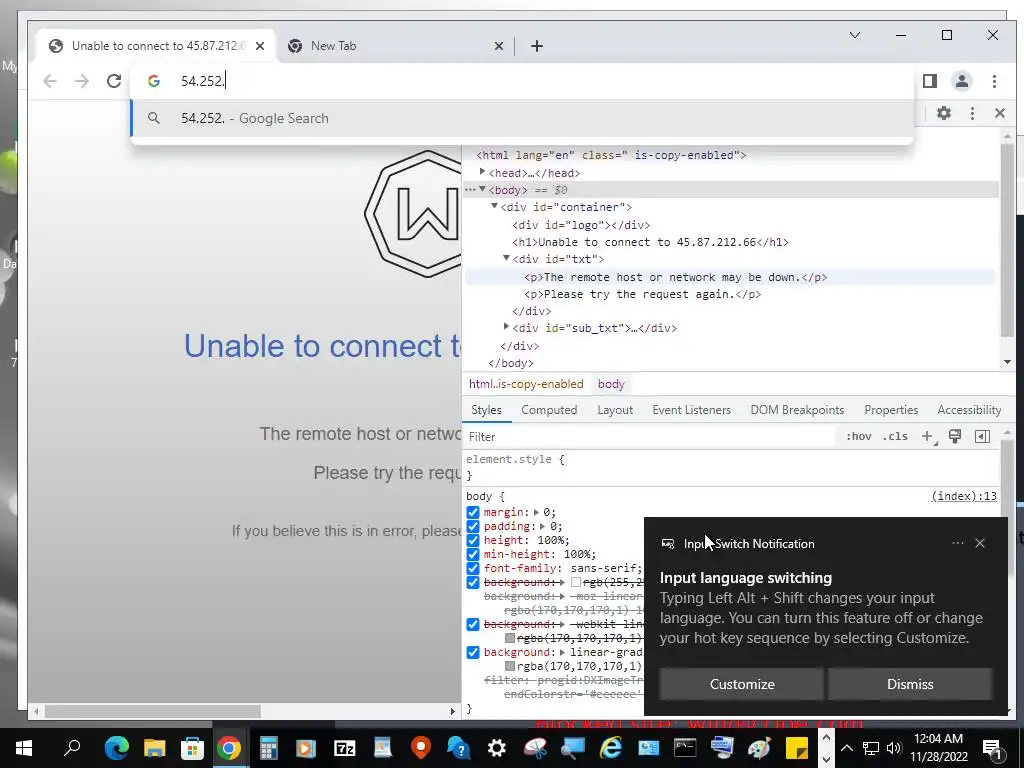Collapse the div id="txt" node
Screen dimensions: 1024x768
click(506, 259)
